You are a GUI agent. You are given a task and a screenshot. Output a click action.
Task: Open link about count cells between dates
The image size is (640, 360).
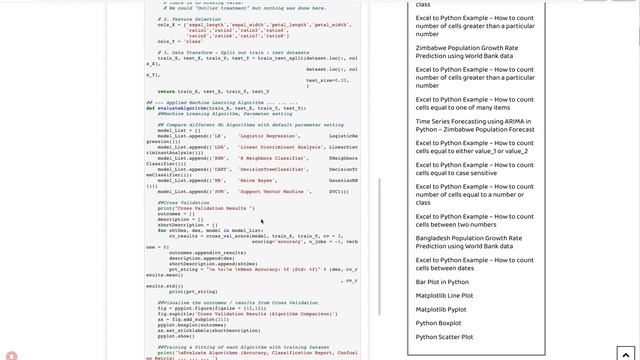[475, 264]
